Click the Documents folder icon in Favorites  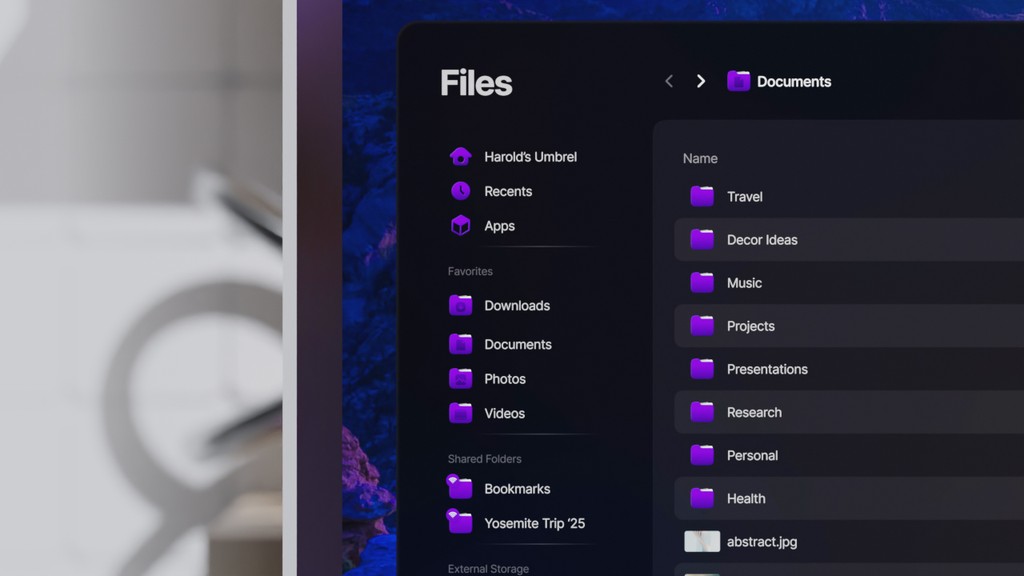tap(460, 344)
